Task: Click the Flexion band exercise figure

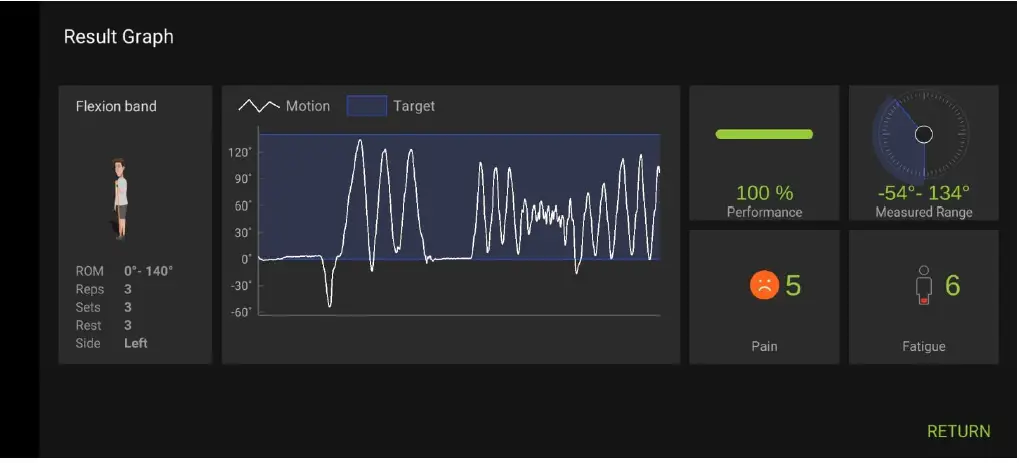Action: pyautogui.click(x=120, y=198)
